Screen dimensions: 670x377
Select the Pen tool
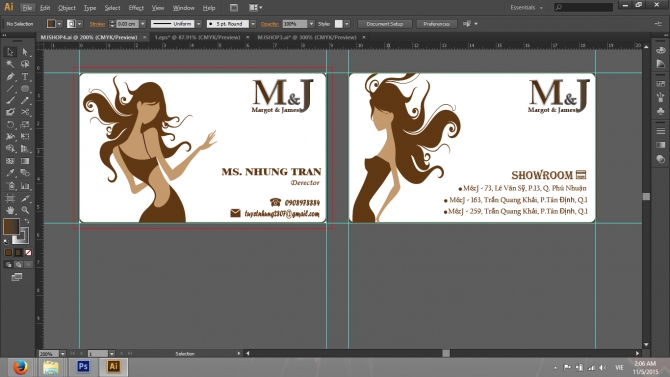coord(10,77)
